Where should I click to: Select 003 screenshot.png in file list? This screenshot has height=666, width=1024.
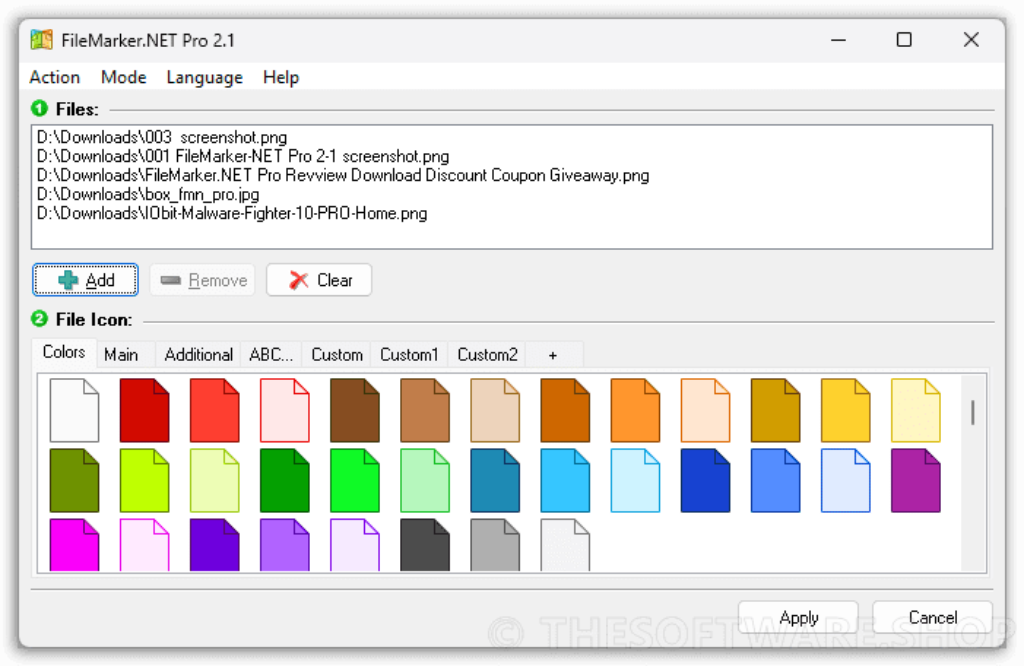(162, 137)
